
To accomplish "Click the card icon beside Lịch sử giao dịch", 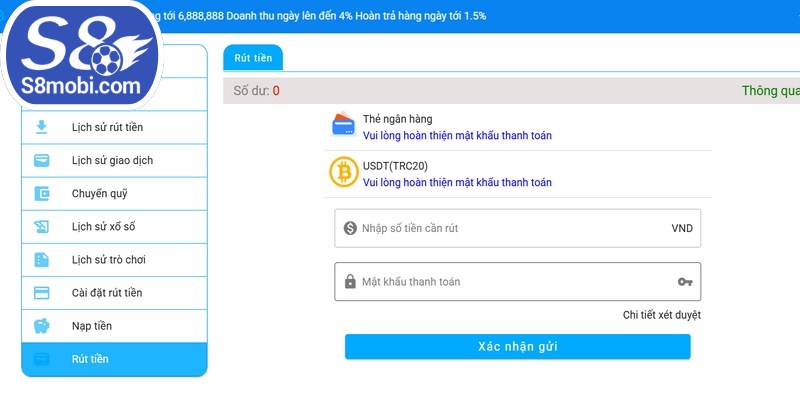I will [x=42, y=160].
